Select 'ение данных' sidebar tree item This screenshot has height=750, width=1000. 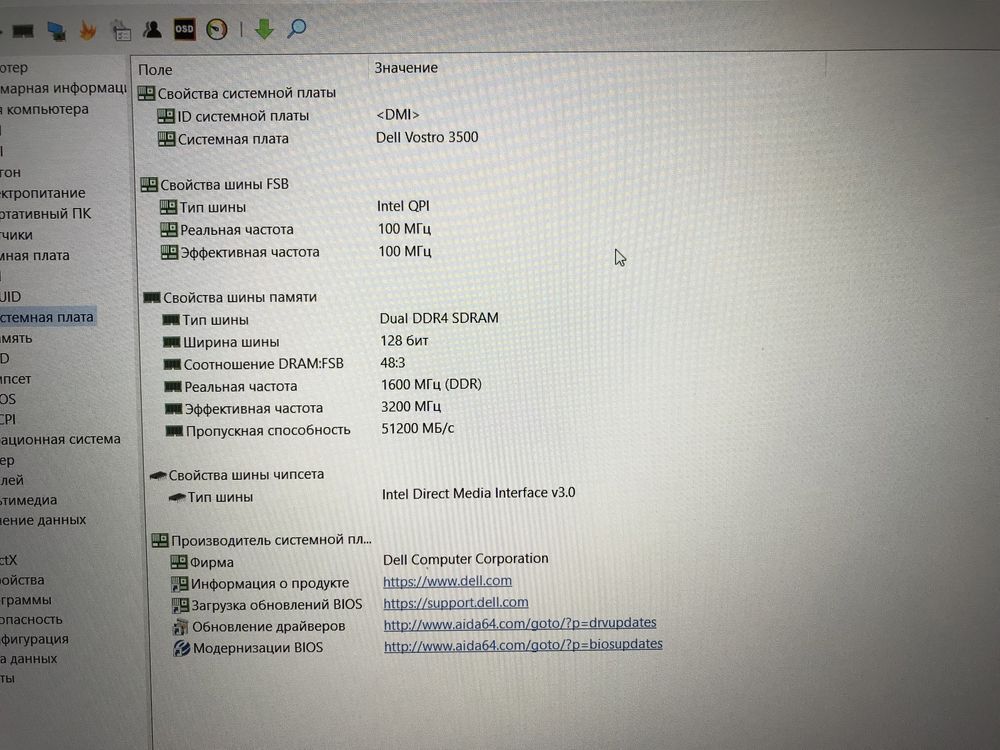point(43,520)
